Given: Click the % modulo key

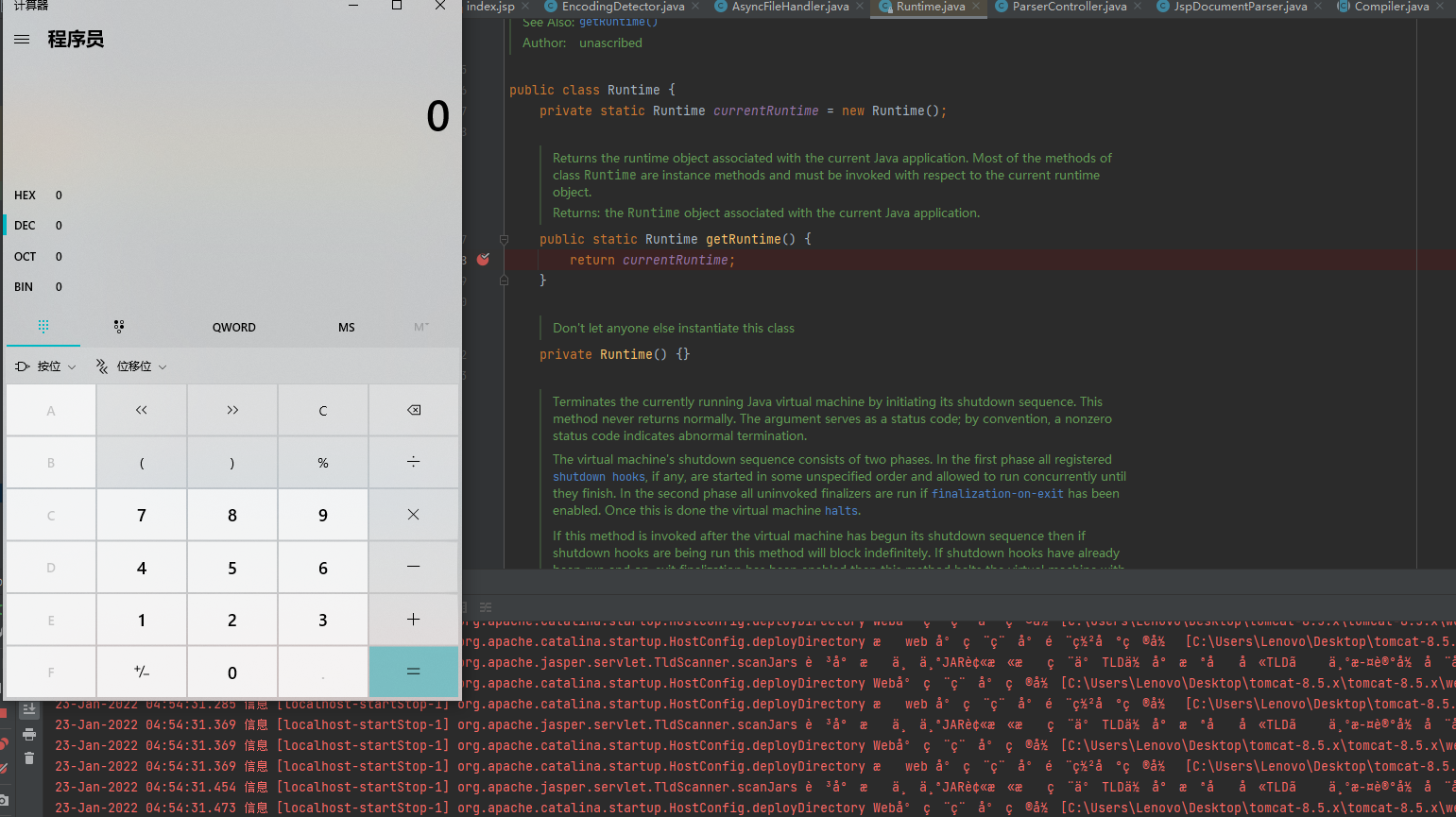Looking at the screenshot, I should click(x=323, y=463).
